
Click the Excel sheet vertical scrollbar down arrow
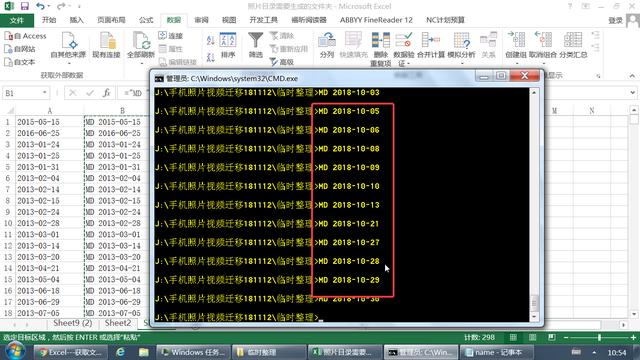(634, 313)
